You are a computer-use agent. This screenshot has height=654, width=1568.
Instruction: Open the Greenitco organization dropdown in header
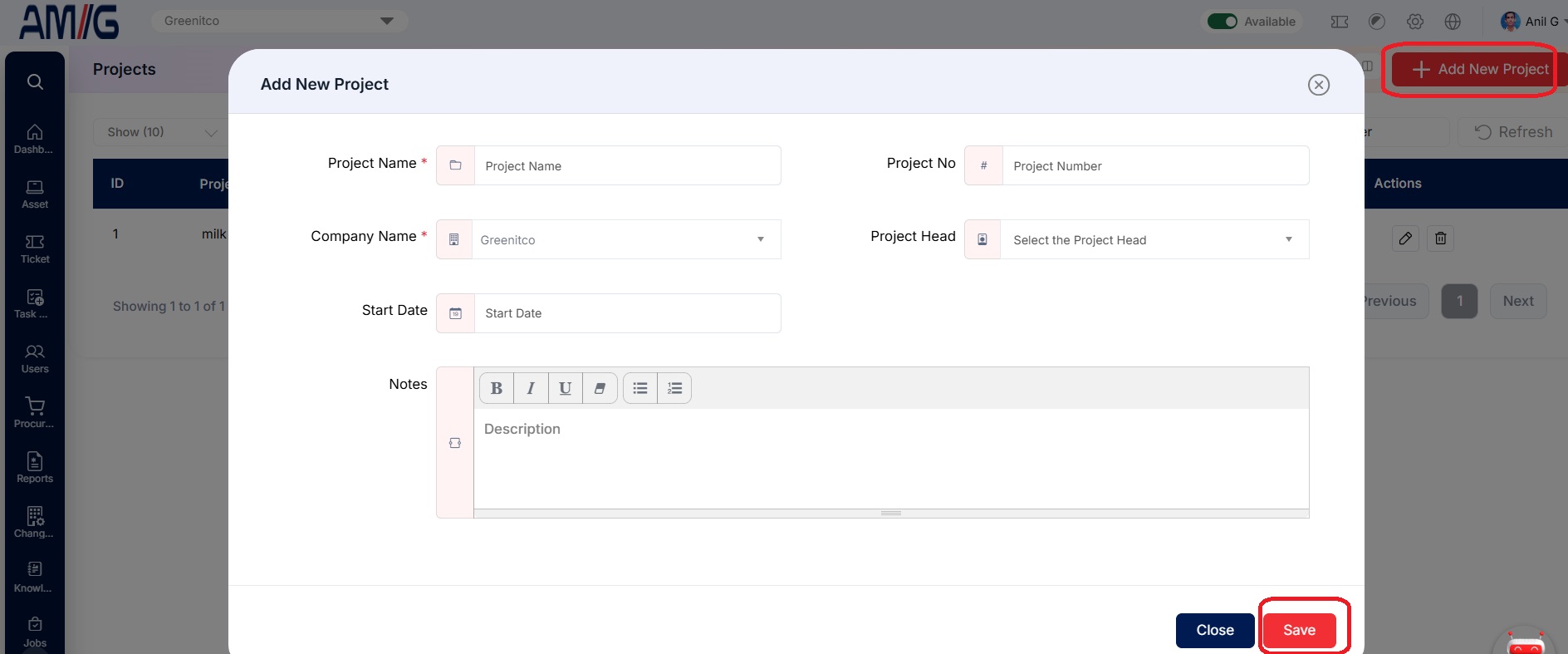click(279, 21)
